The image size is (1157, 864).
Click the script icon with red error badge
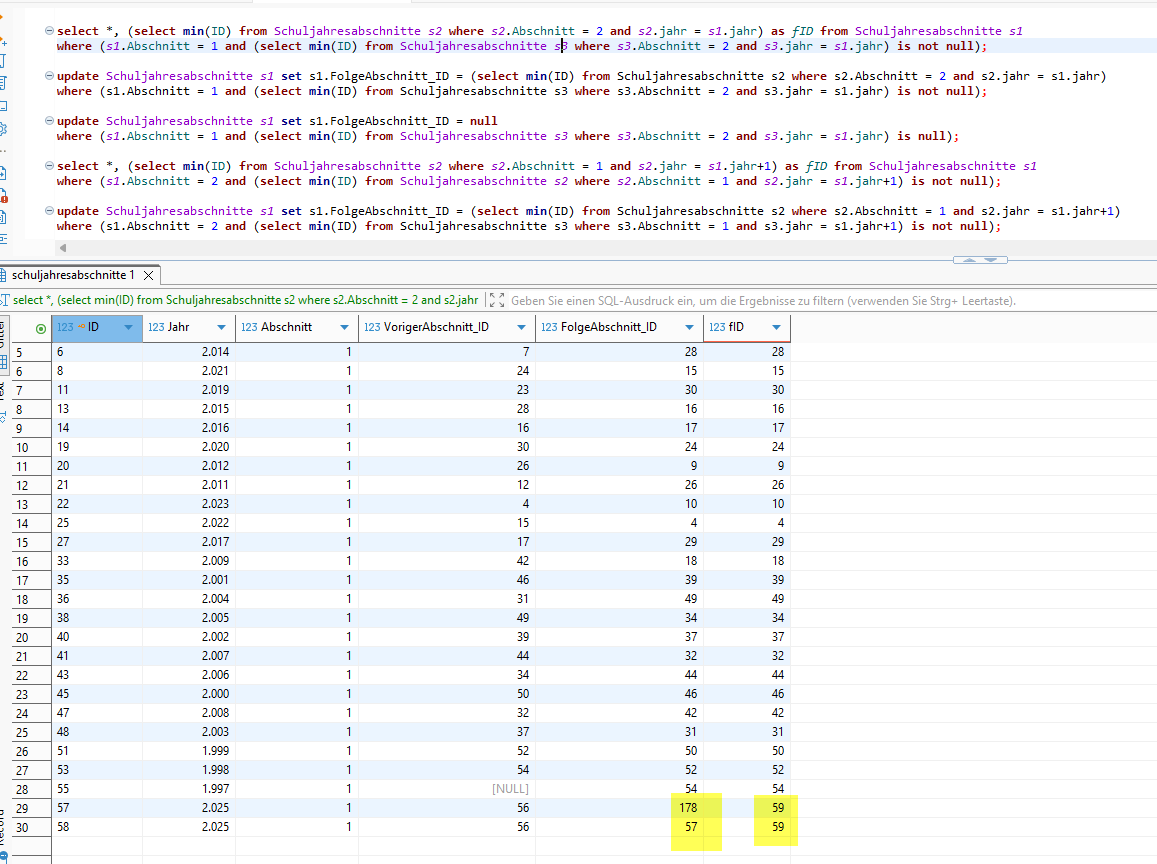[3, 195]
